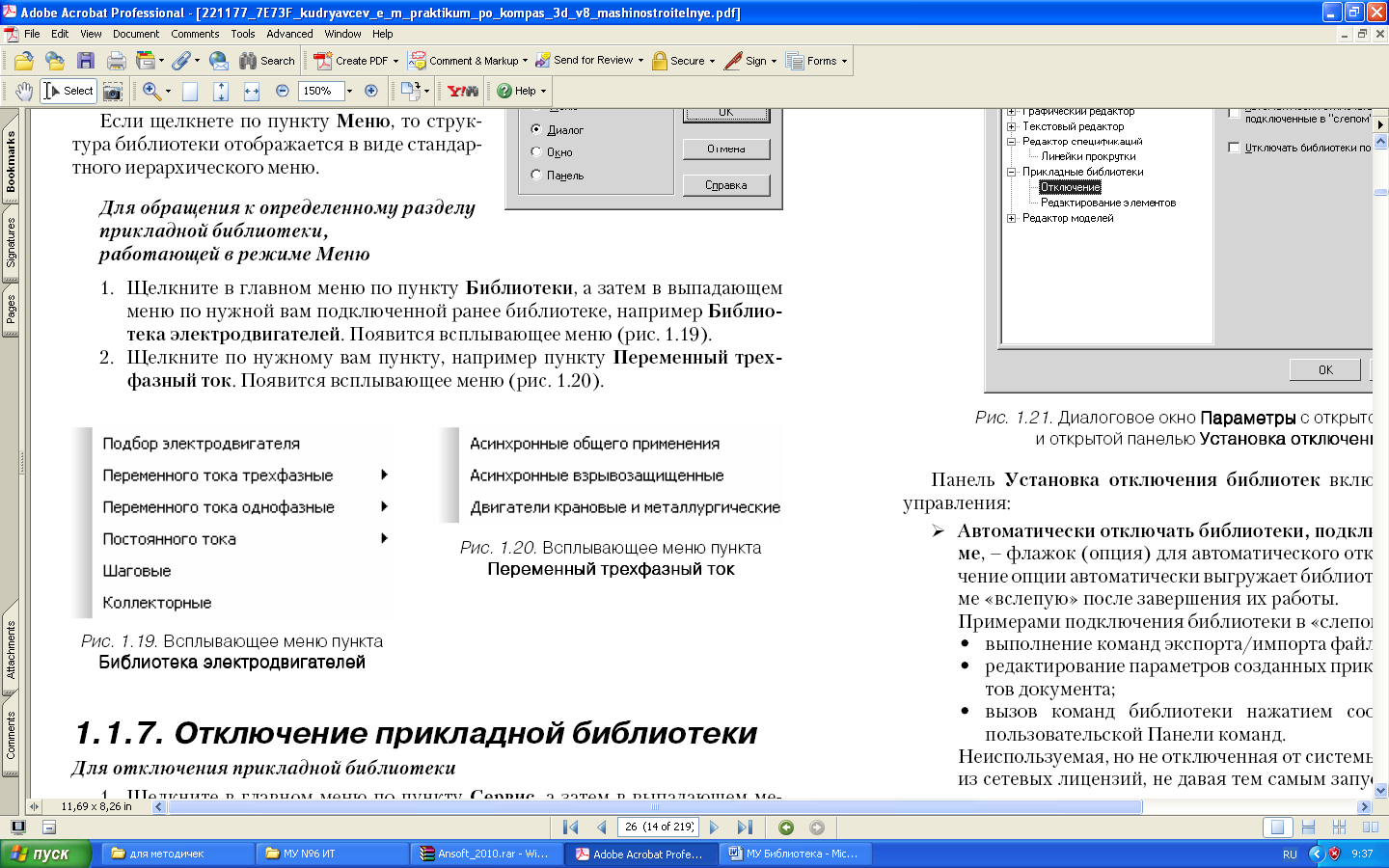Click the full screen view icon at bottom left
The image size is (1389, 868).
[x=17, y=827]
